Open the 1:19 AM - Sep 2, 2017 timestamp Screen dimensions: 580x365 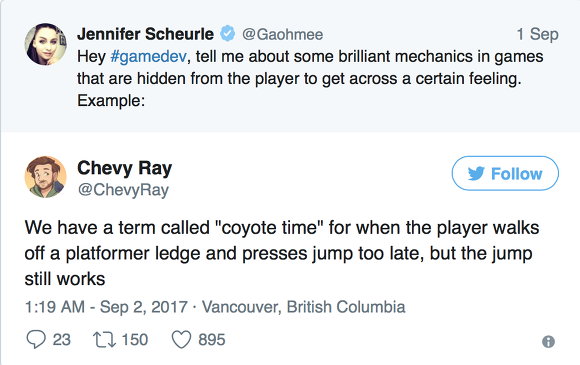click(106, 307)
